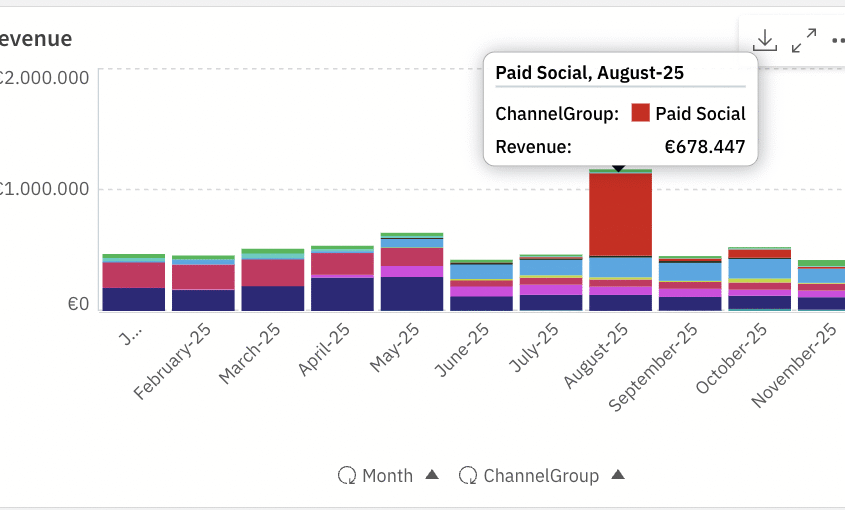Expand the chart to full screen
Screen dimensions: 845x510
coord(803,40)
